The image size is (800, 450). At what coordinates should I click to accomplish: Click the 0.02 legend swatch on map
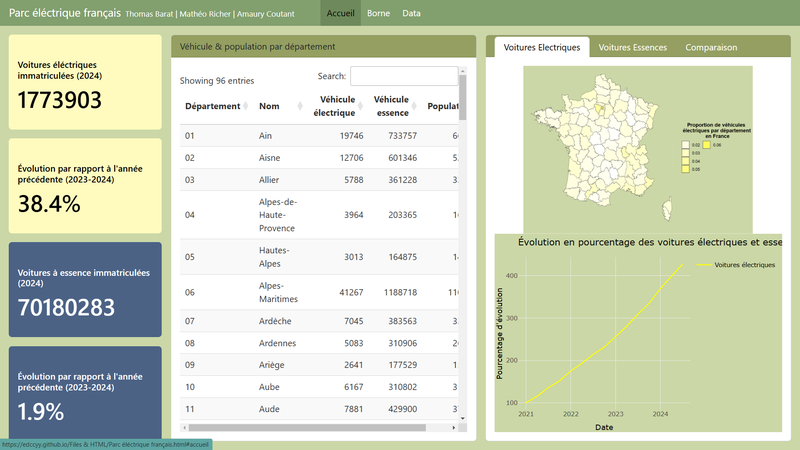tap(686, 145)
